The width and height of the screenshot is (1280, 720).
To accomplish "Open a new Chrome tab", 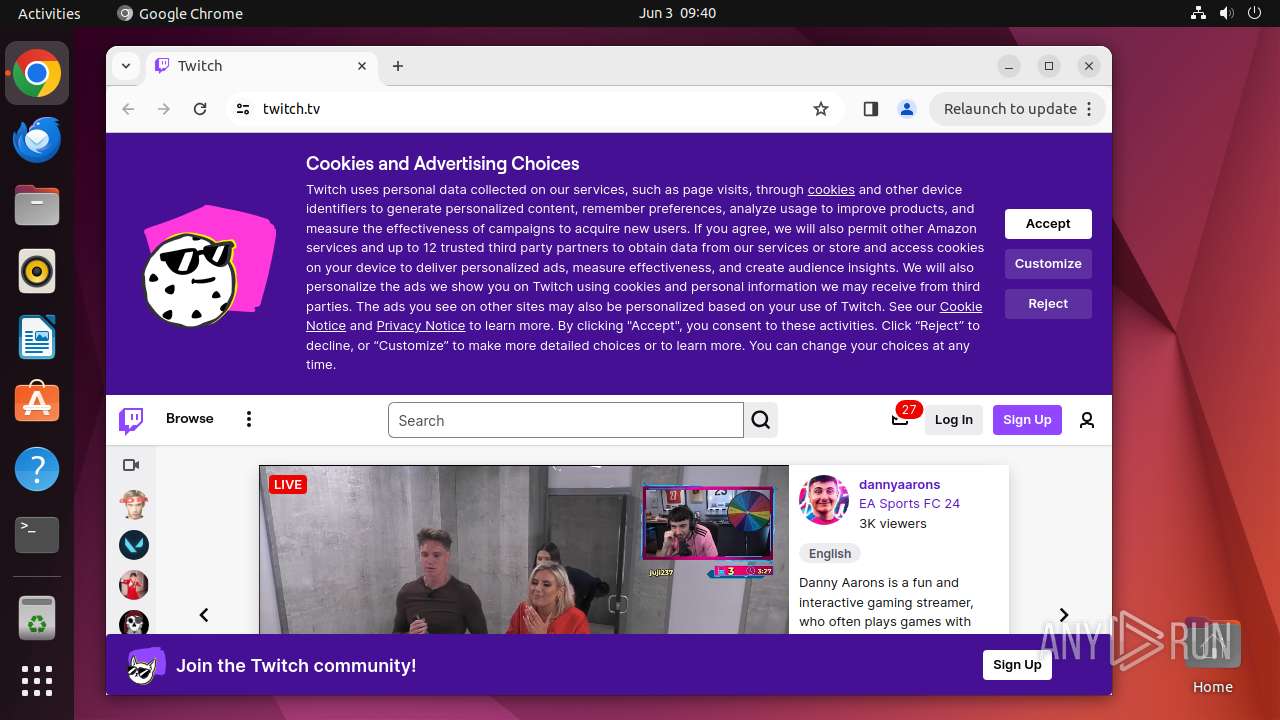I will pos(398,66).
